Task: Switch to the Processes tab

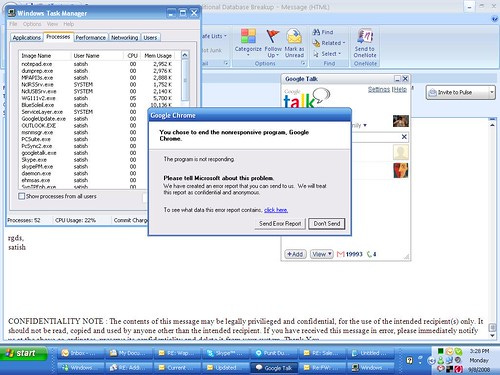Action: pos(58,37)
